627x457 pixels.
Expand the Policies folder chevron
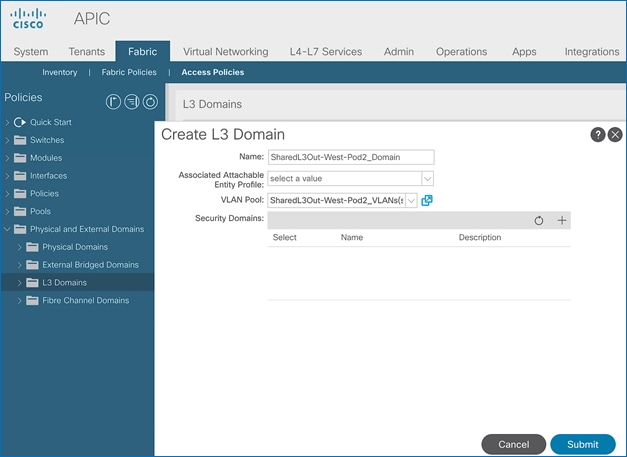click(7, 194)
